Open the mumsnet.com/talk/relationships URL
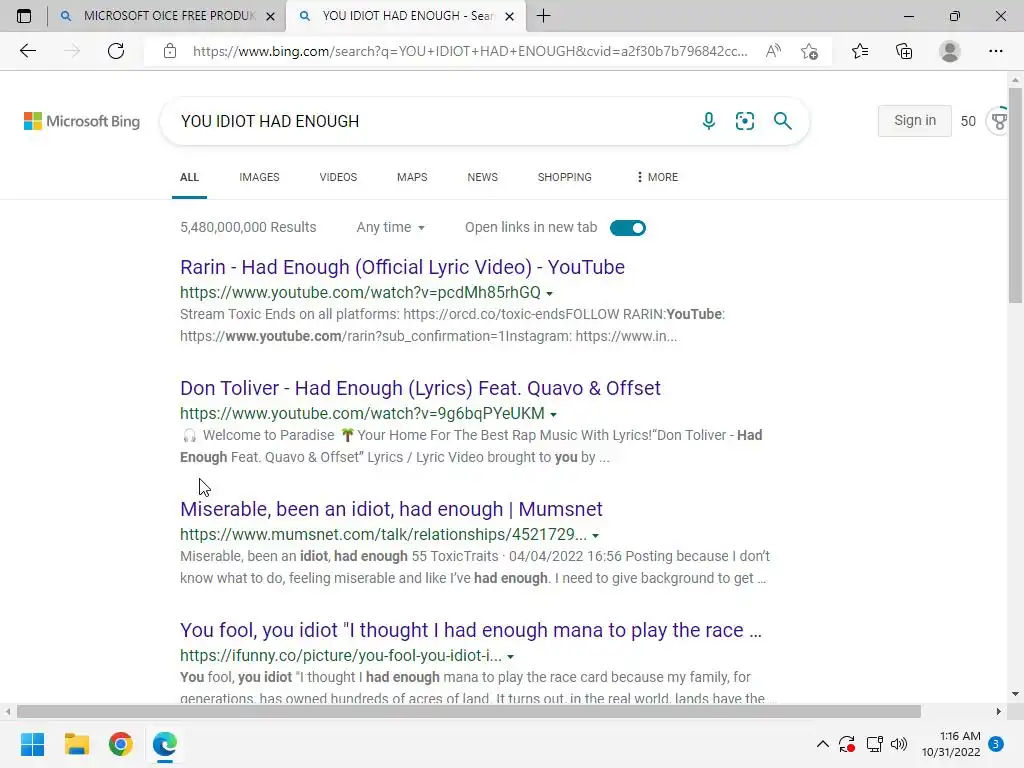The image size is (1024, 768). point(383,534)
